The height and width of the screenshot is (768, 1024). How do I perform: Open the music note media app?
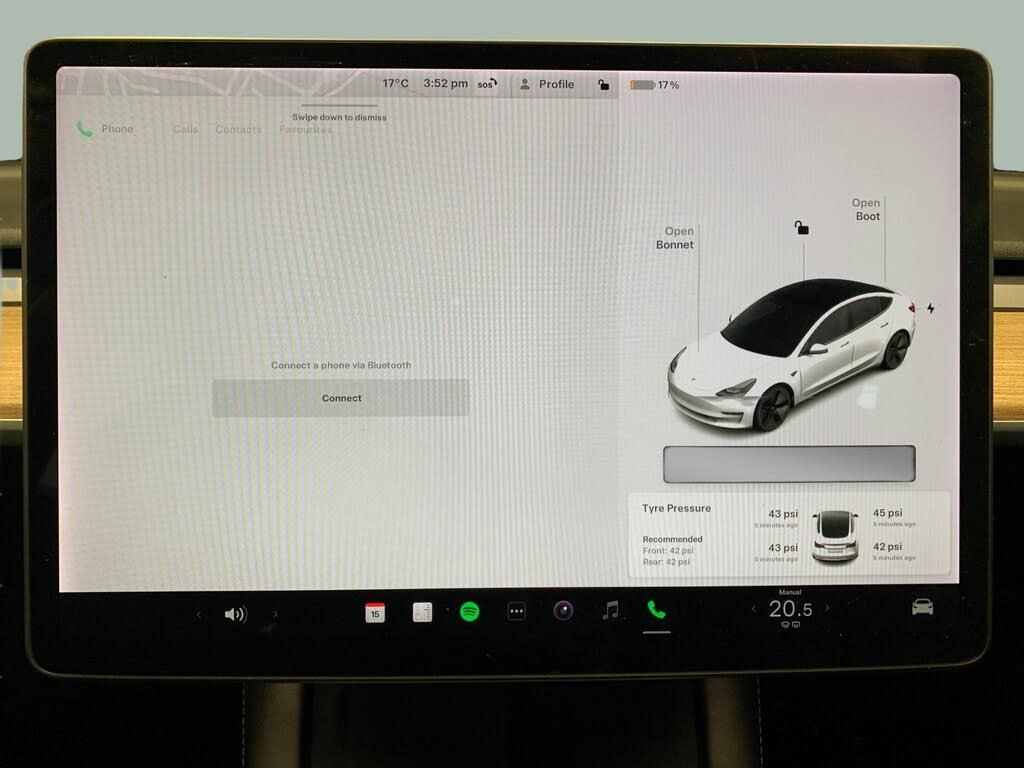[x=611, y=610]
